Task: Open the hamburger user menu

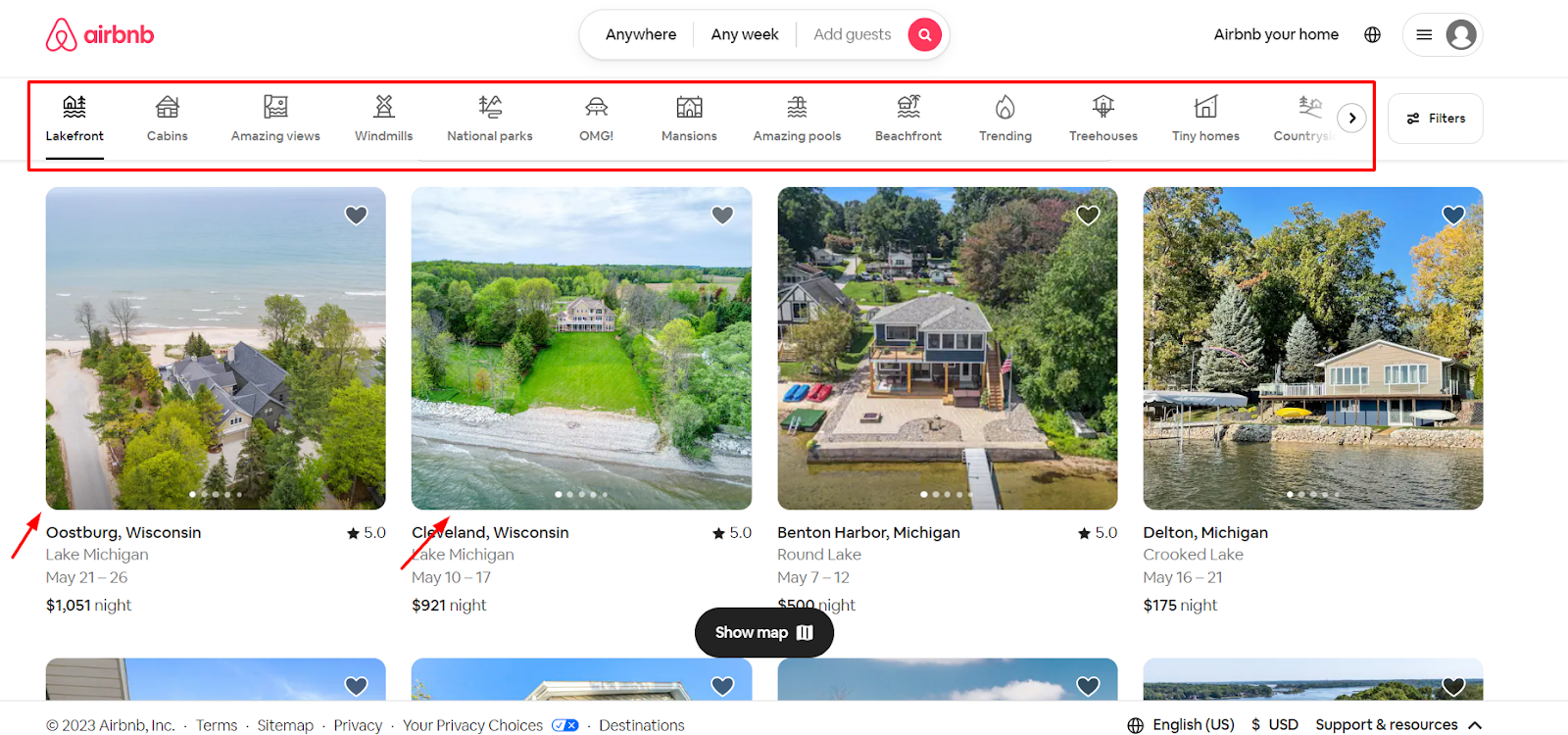Action: coord(1424,35)
